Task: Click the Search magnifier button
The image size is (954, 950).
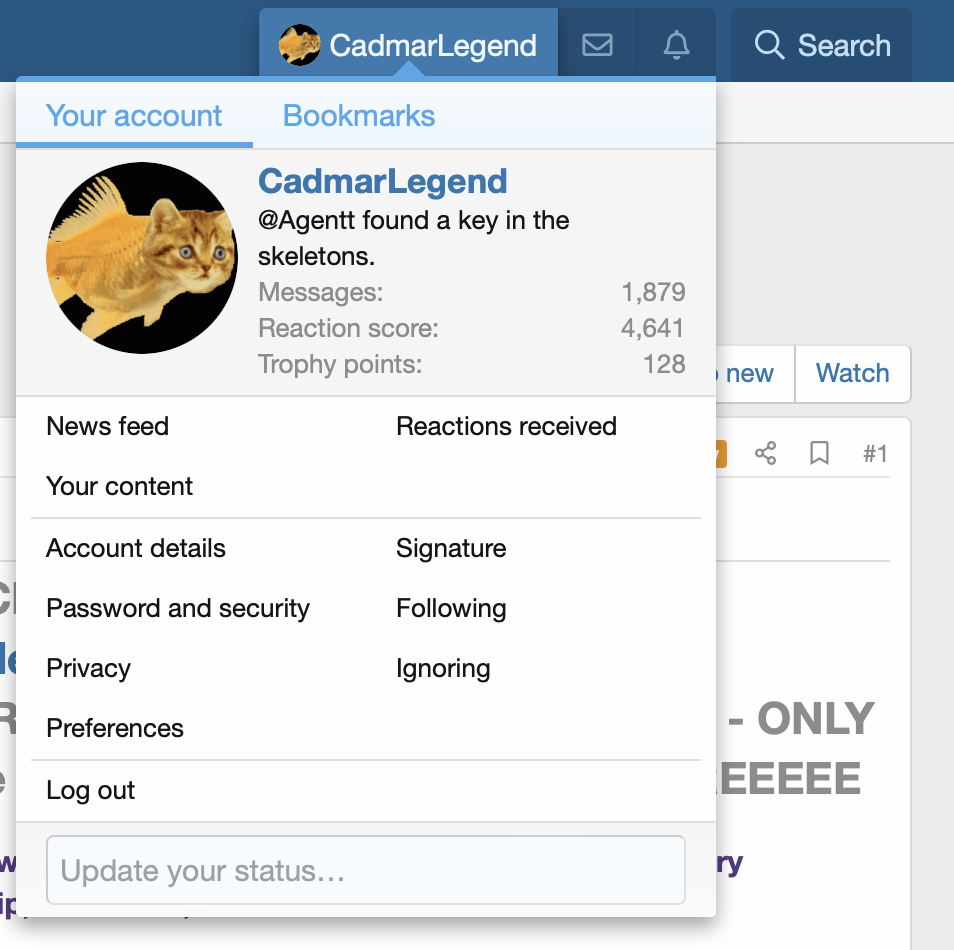Action: (x=822, y=45)
